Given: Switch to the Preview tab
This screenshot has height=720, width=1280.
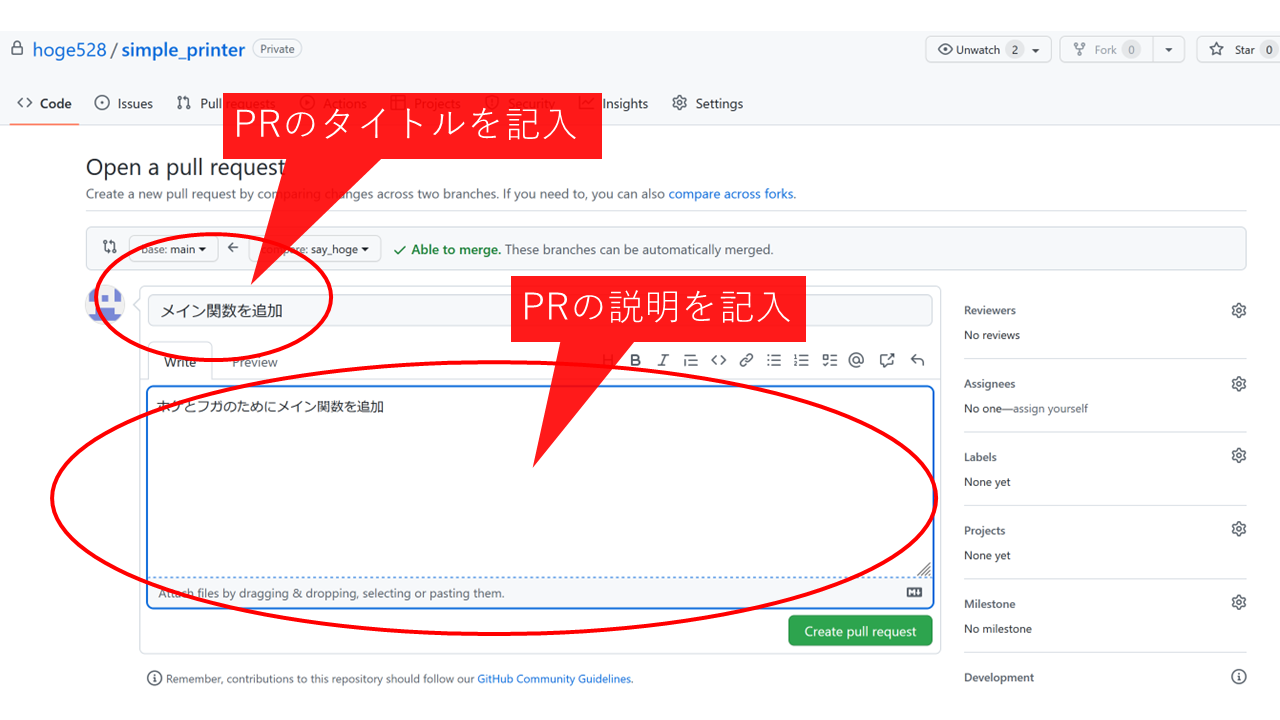Looking at the screenshot, I should [x=255, y=362].
